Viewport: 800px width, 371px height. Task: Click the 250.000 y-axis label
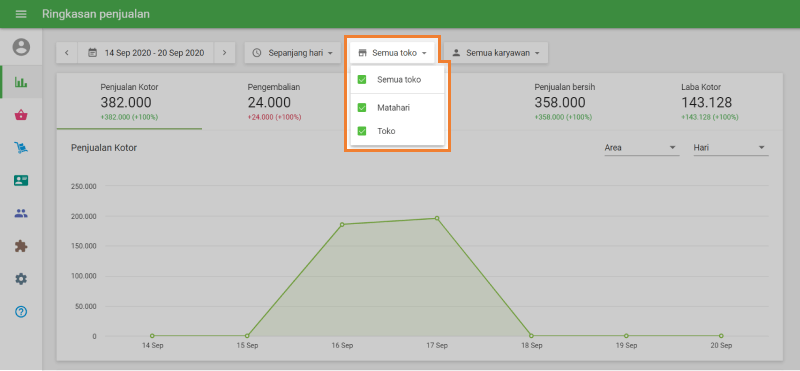tap(84, 186)
